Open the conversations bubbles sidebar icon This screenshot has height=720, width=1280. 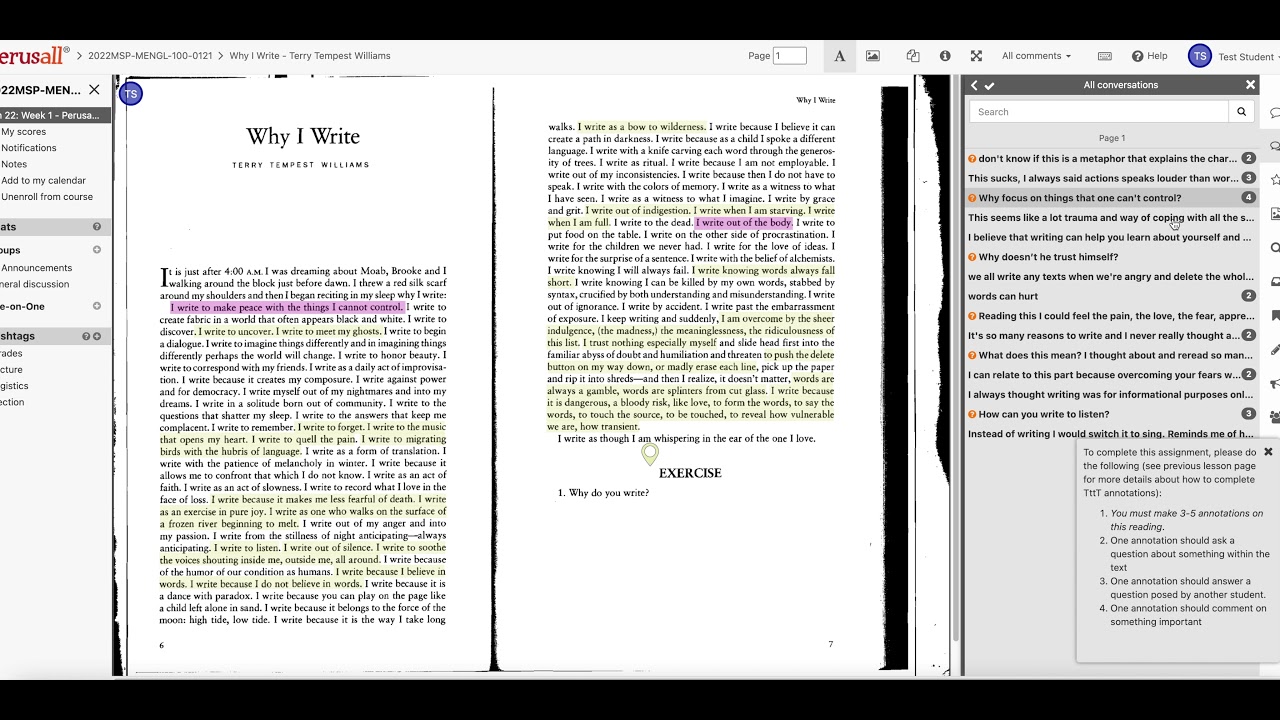pos(1275,146)
